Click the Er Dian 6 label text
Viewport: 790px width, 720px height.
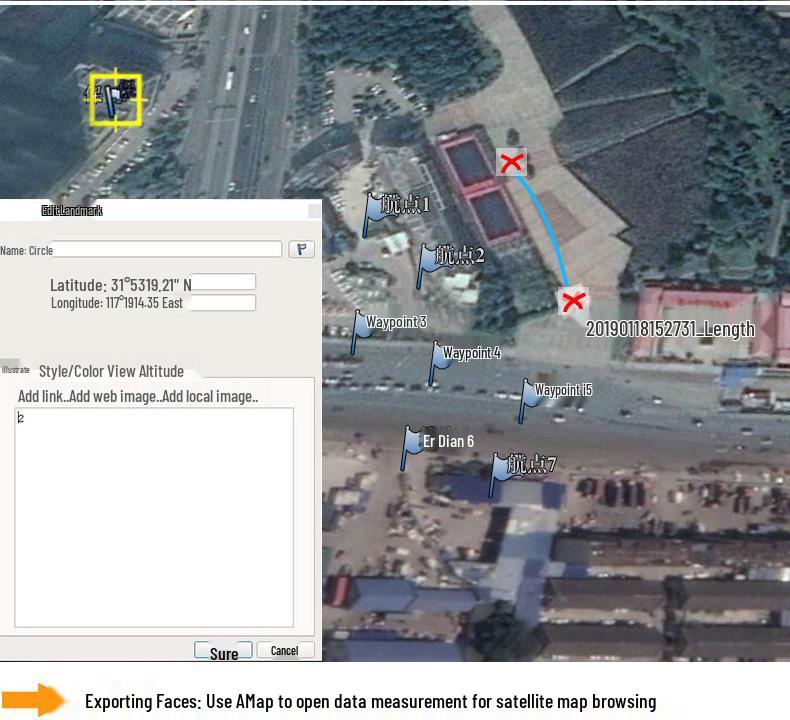tap(448, 441)
